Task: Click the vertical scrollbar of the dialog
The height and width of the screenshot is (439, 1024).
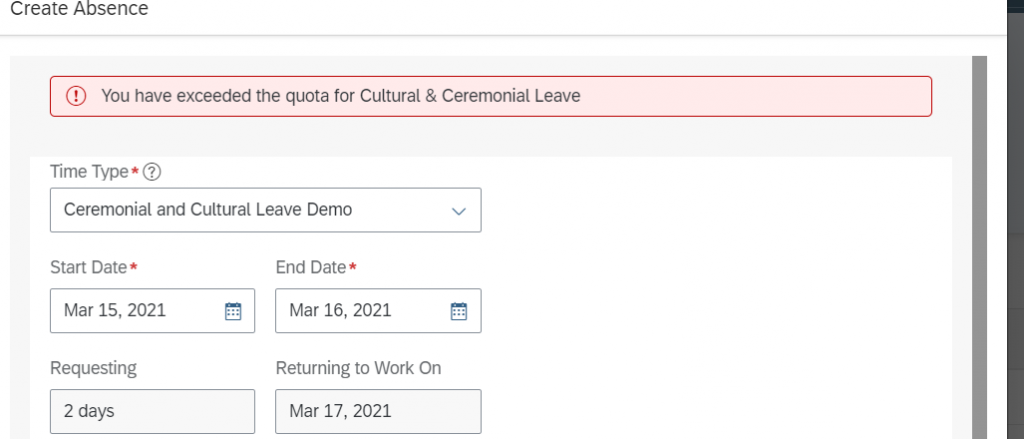Action: 979,247
